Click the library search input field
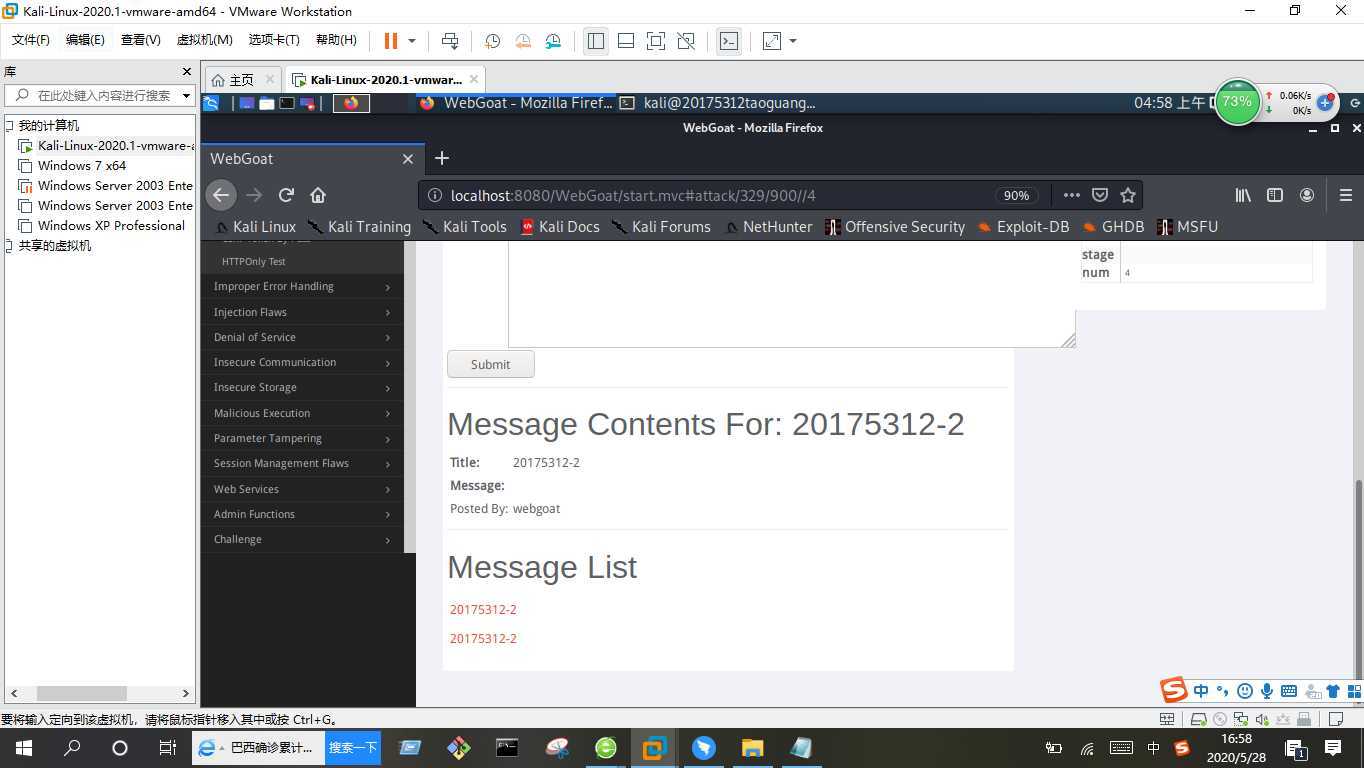The width and height of the screenshot is (1364, 768). coord(104,96)
